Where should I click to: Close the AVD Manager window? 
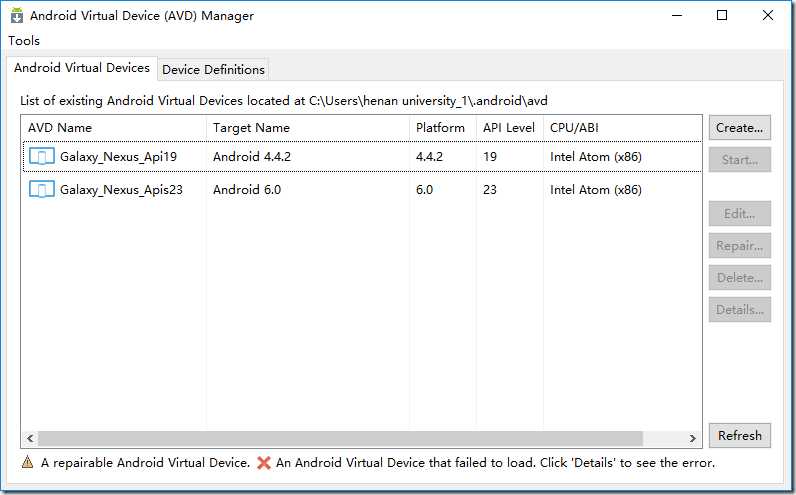pos(768,15)
